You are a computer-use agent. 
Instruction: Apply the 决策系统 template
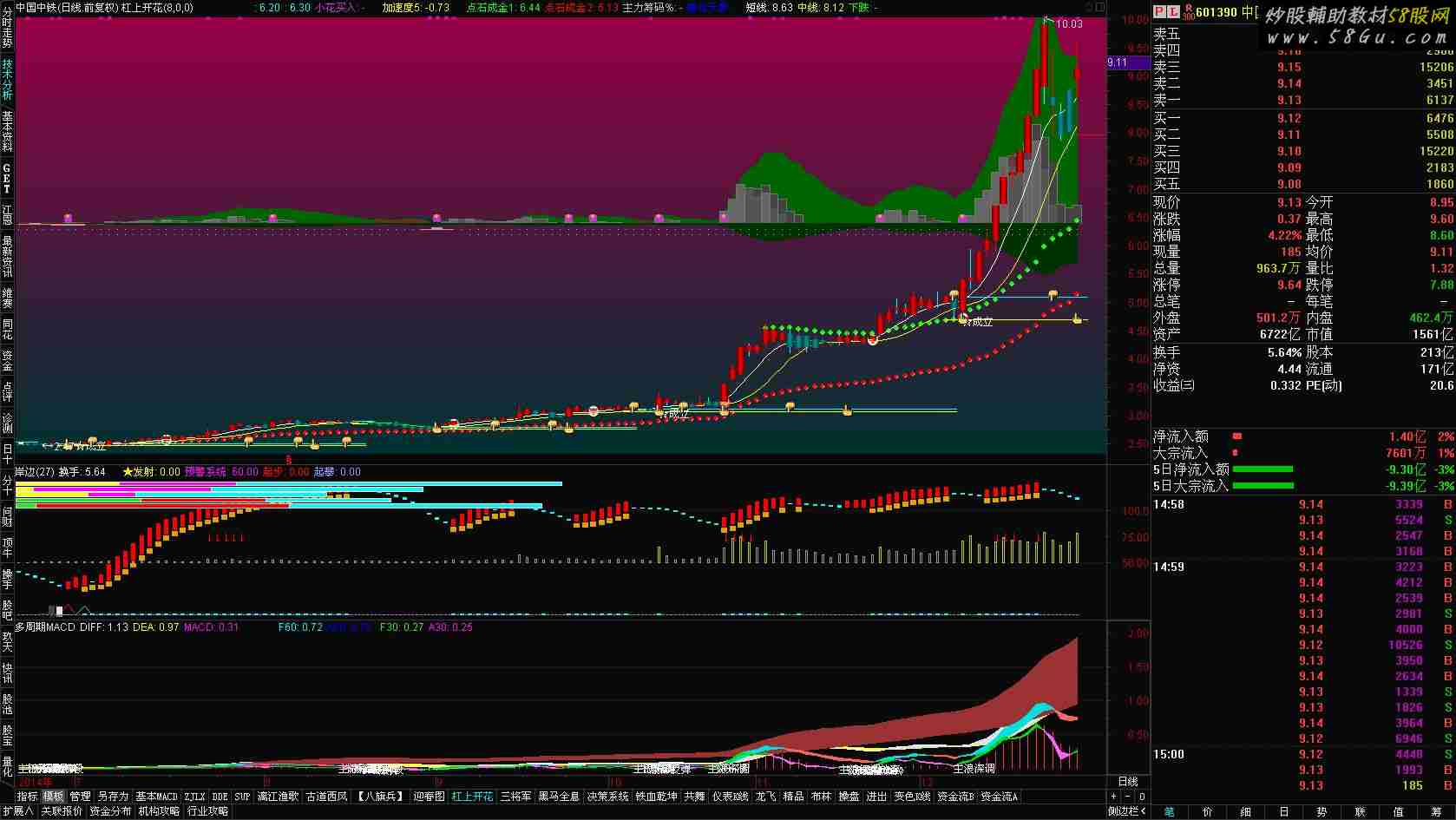pyautogui.click(x=607, y=796)
